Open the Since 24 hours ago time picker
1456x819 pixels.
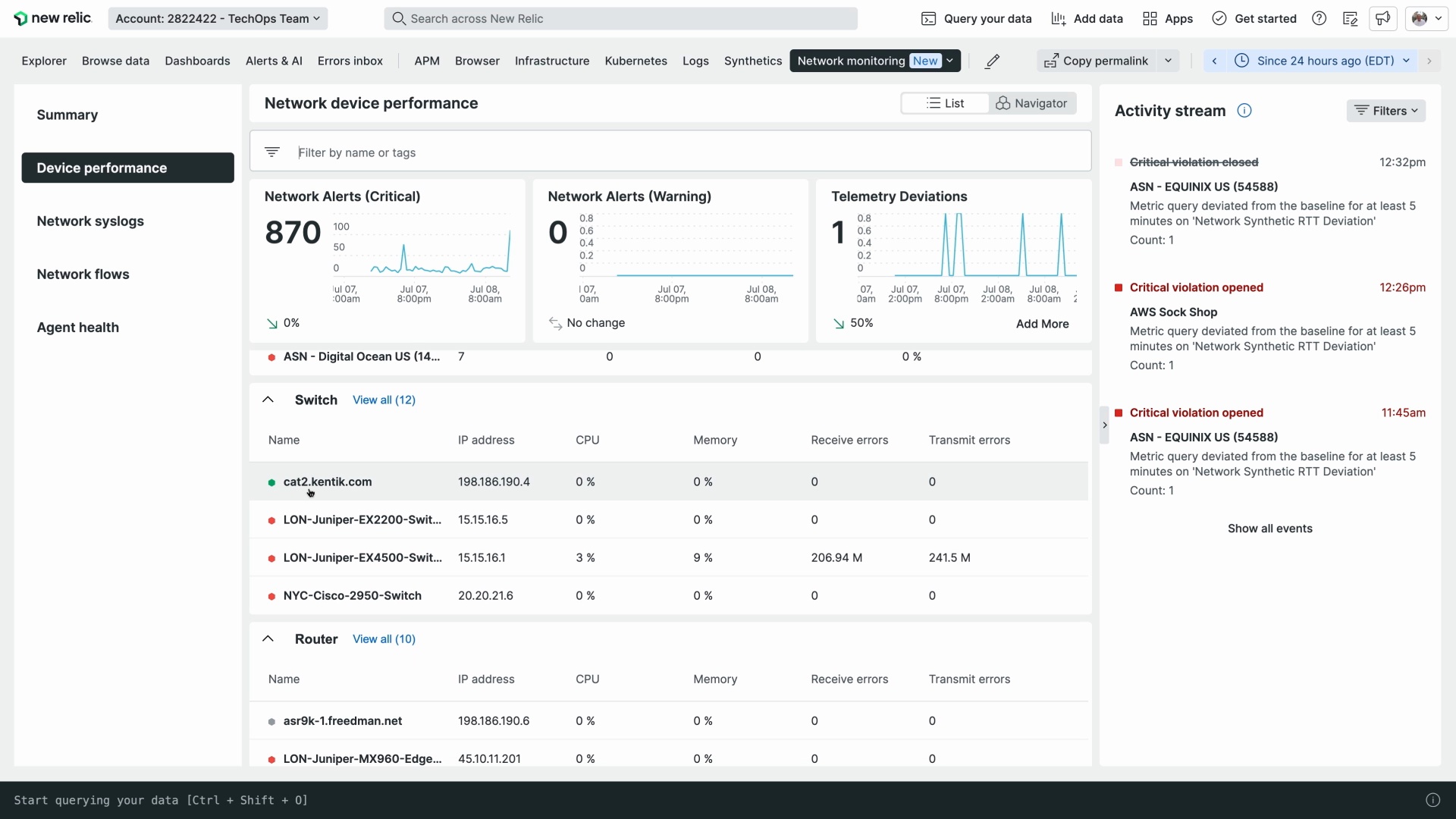pyautogui.click(x=1323, y=61)
